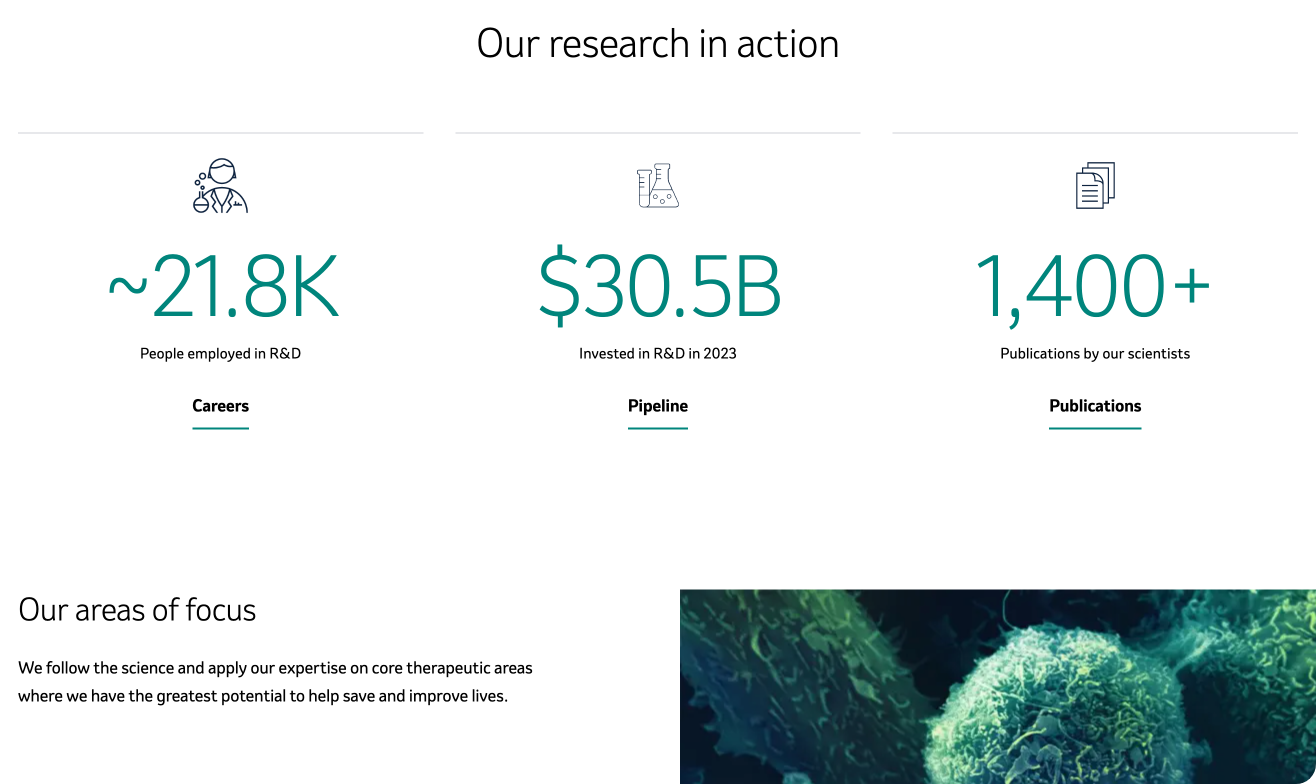Open the Publications link

pyautogui.click(x=1095, y=406)
